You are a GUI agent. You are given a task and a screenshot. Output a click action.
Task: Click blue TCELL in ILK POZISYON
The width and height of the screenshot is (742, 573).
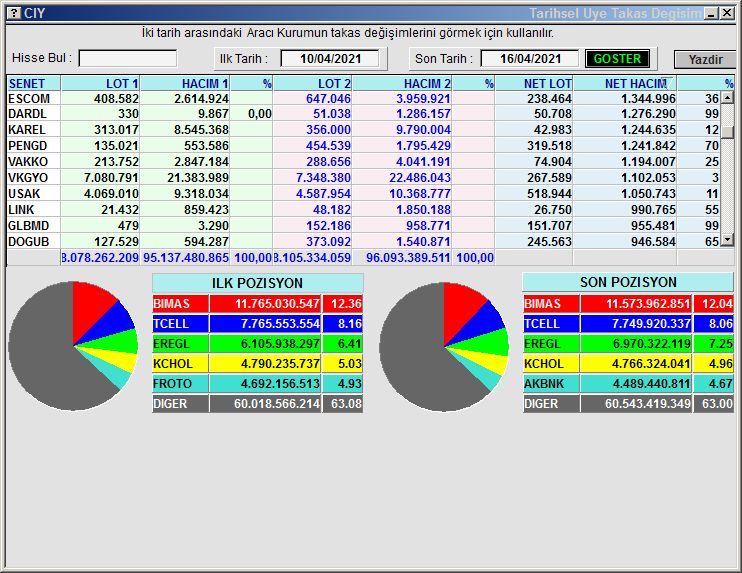[x=180, y=324]
